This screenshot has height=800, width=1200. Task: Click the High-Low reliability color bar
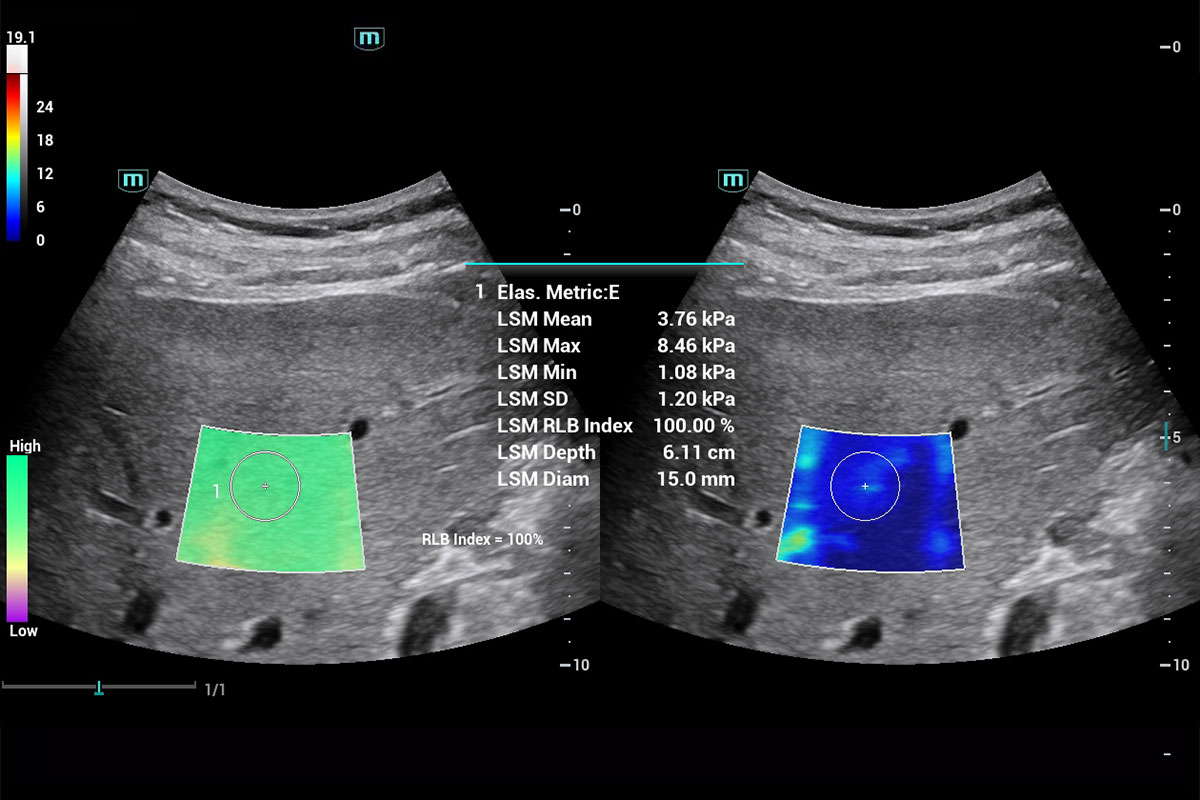pyautogui.click(x=17, y=538)
